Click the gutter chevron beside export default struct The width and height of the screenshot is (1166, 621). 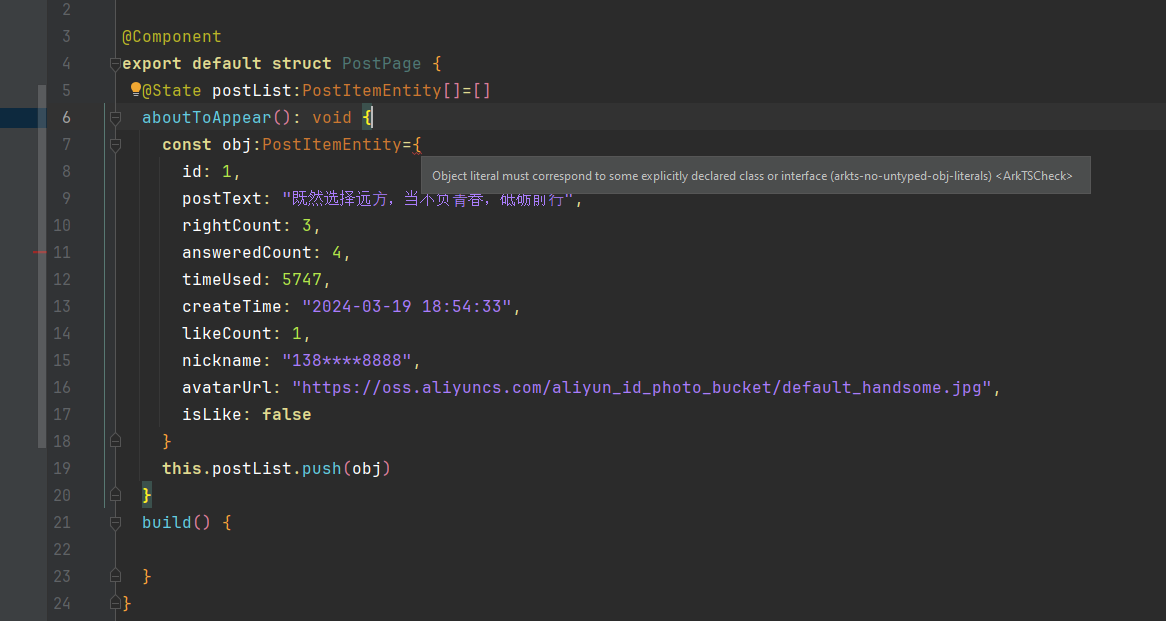point(114,62)
